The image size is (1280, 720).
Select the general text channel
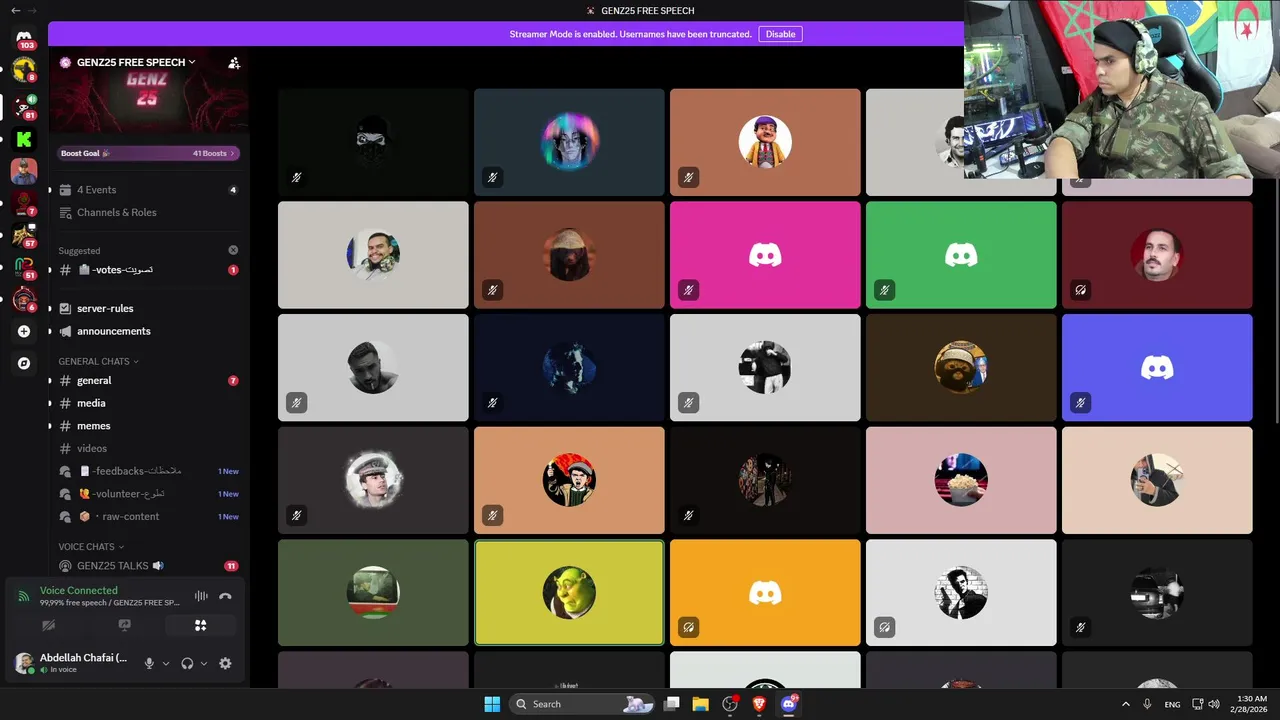[x=148, y=380]
